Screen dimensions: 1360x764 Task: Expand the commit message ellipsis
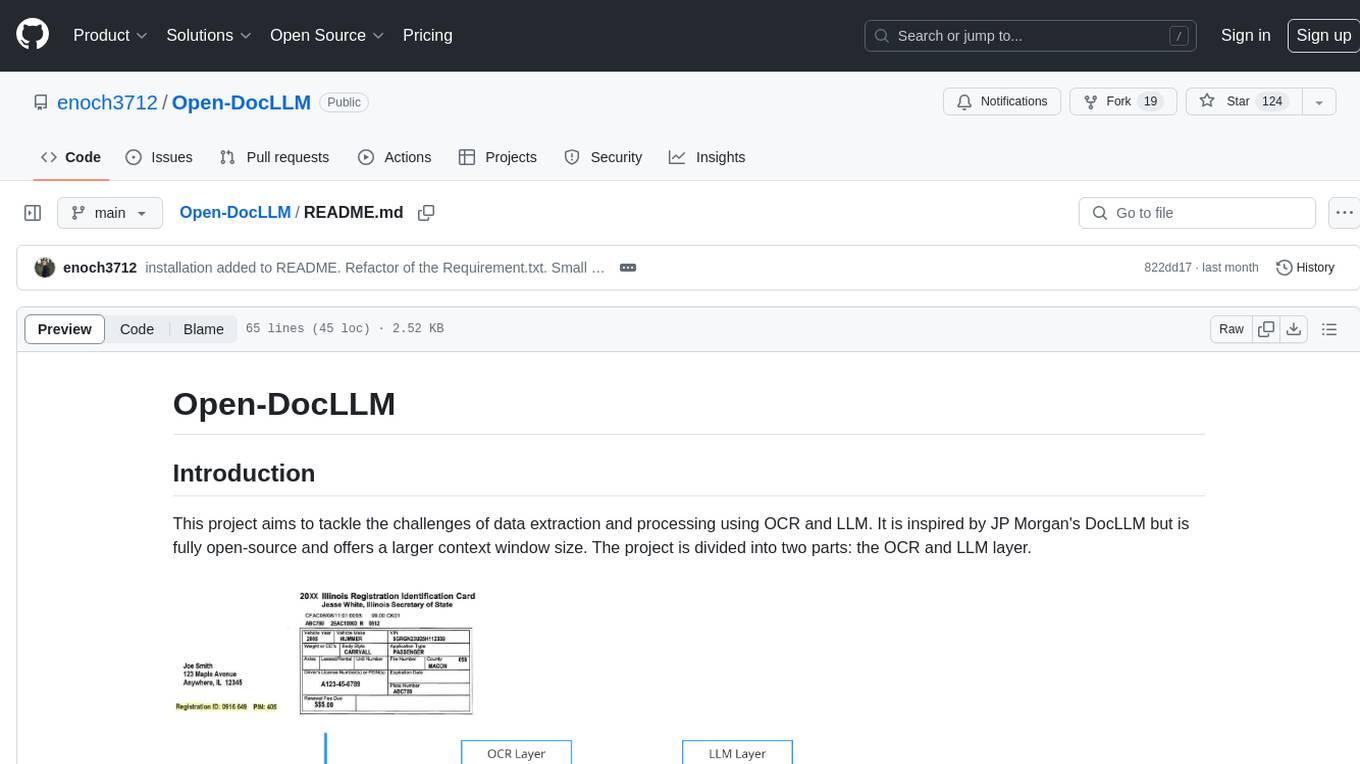tap(628, 268)
